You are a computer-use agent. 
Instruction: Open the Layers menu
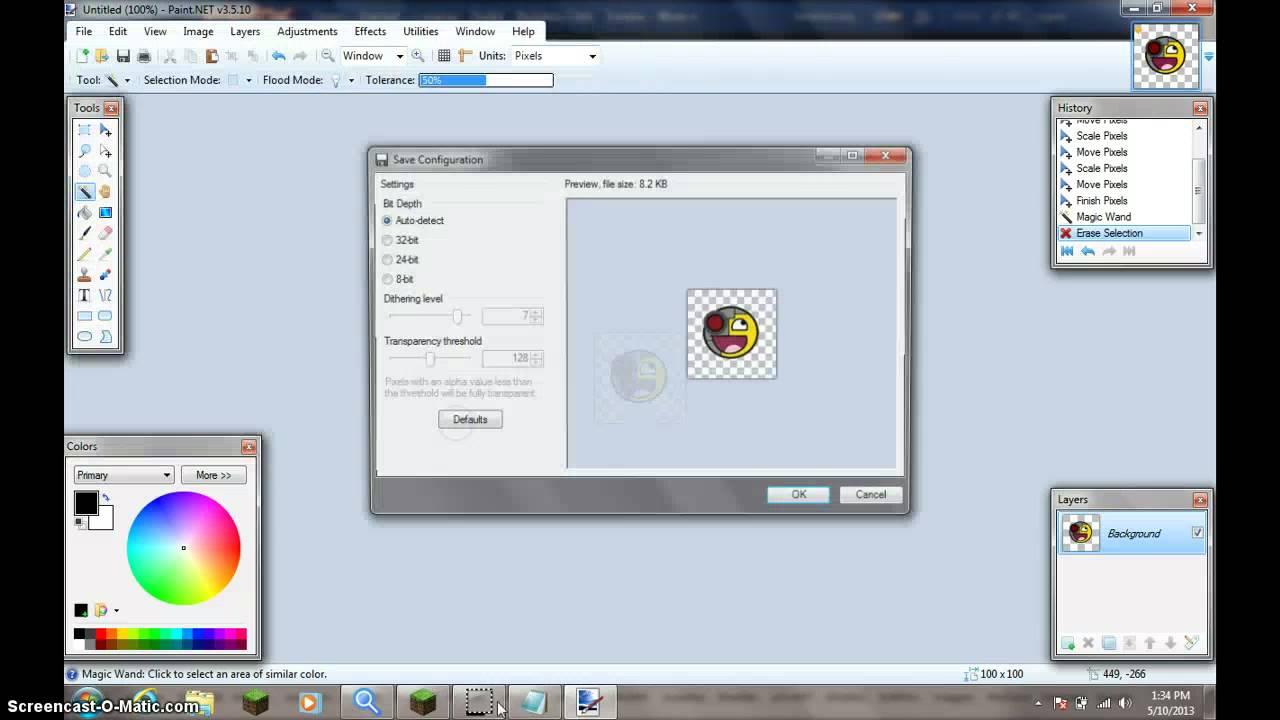(245, 31)
